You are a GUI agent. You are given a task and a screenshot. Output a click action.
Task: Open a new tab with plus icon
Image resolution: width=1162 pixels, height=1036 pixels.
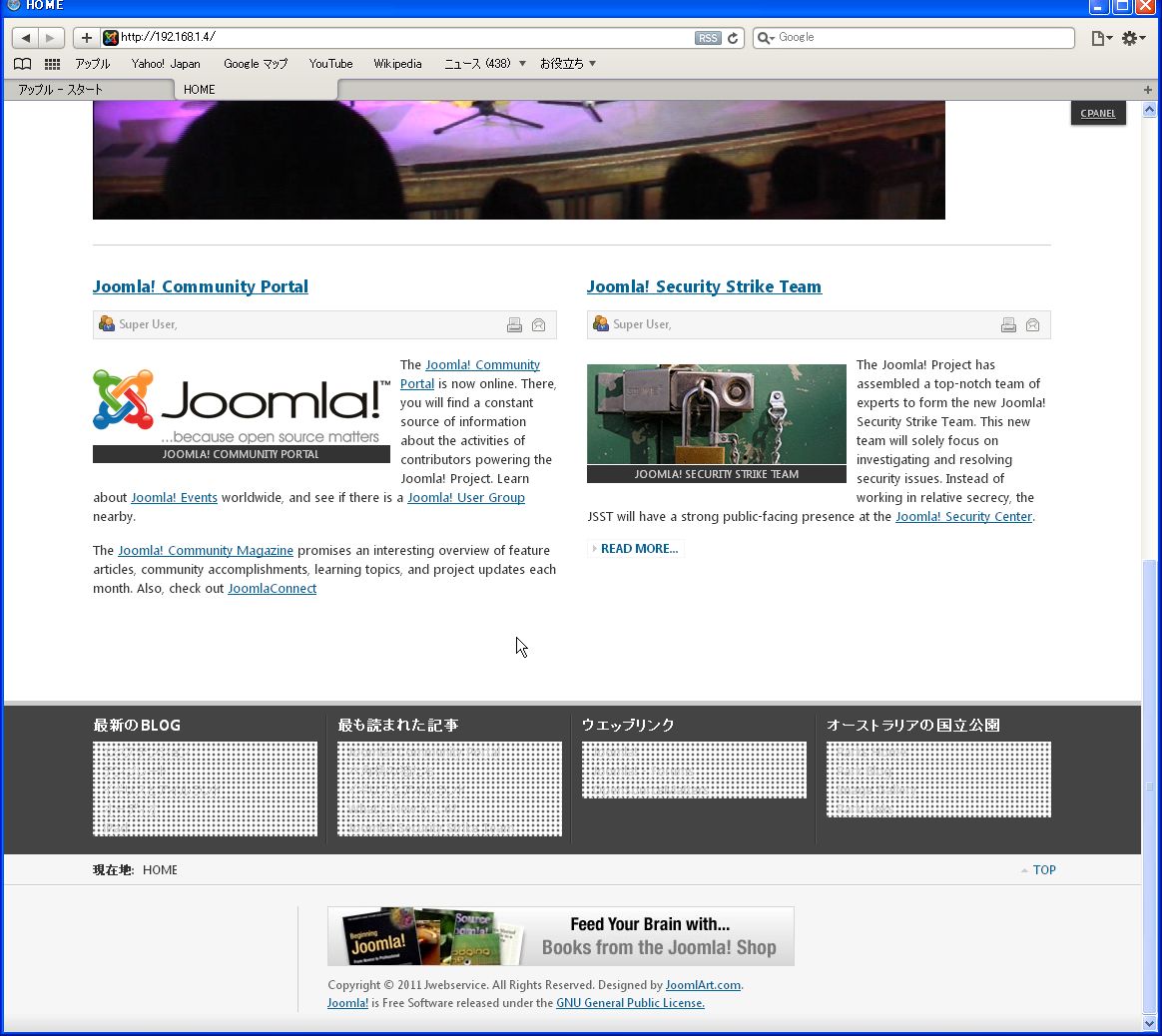point(1148,90)
